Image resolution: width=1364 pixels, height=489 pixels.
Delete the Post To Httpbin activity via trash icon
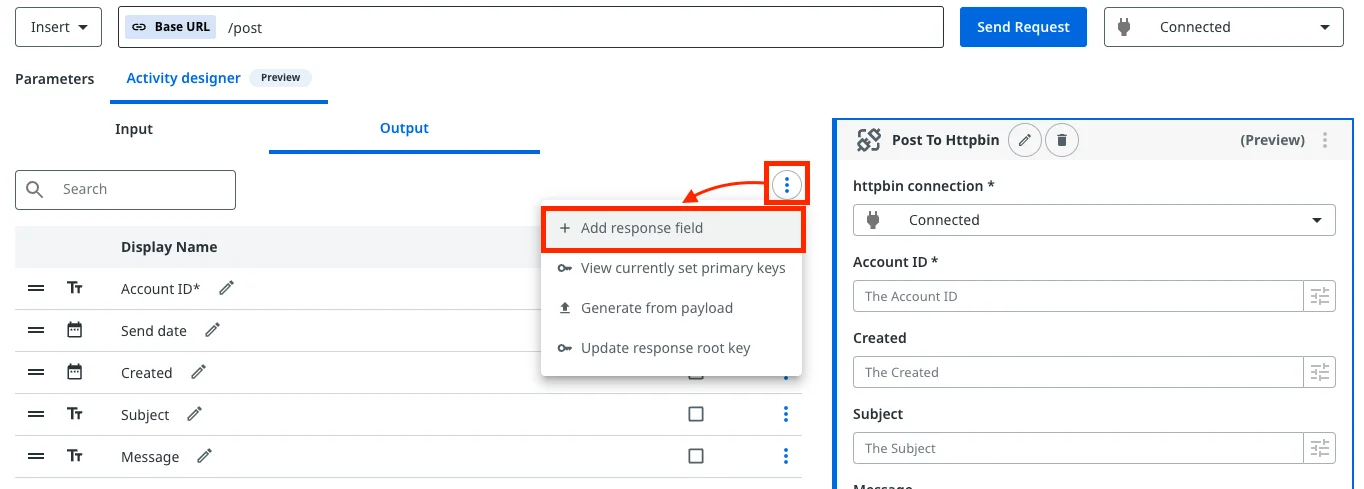click(x=1062, y=140)
